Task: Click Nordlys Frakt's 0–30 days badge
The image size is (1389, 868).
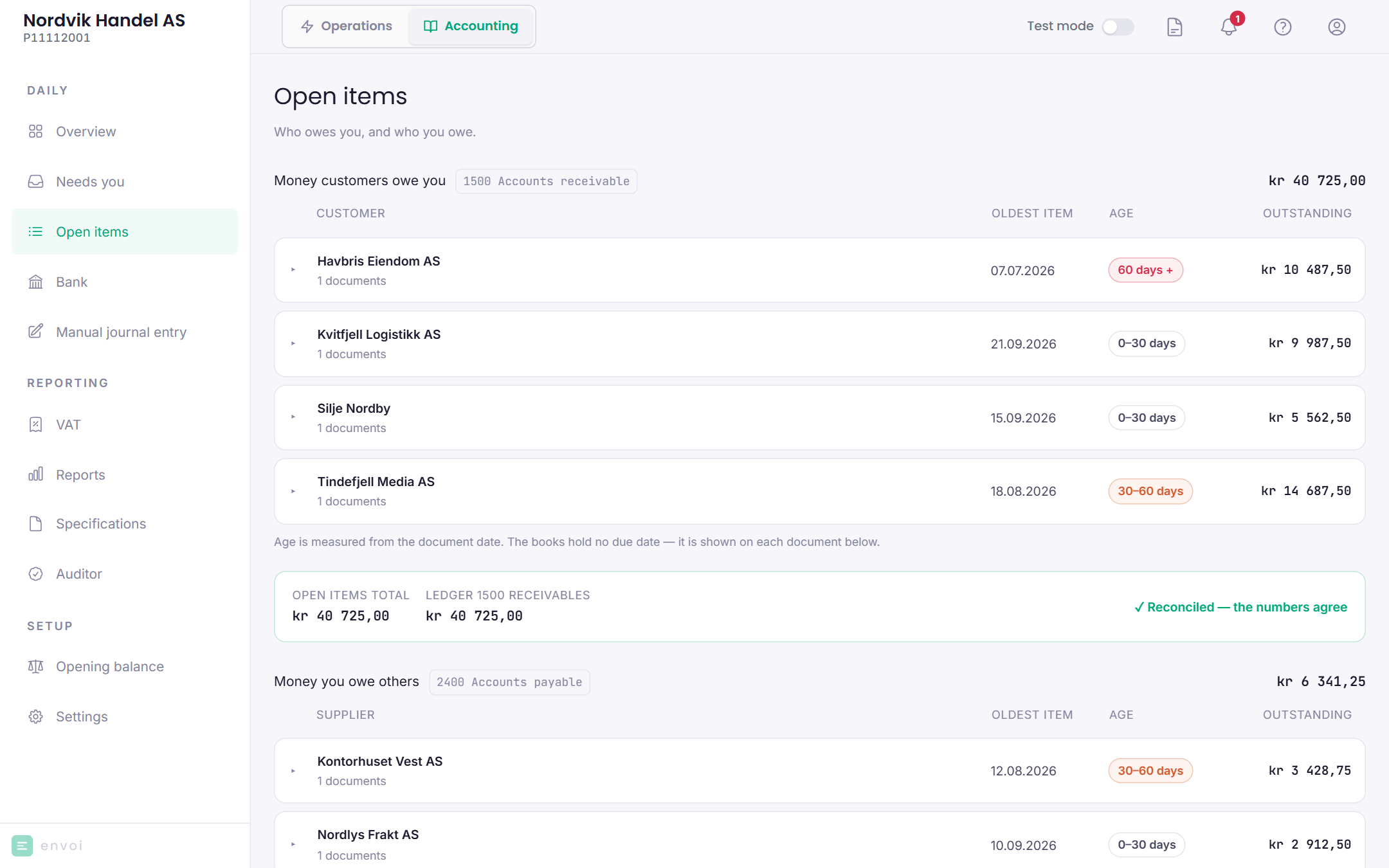Action: tap(1147, 844)
